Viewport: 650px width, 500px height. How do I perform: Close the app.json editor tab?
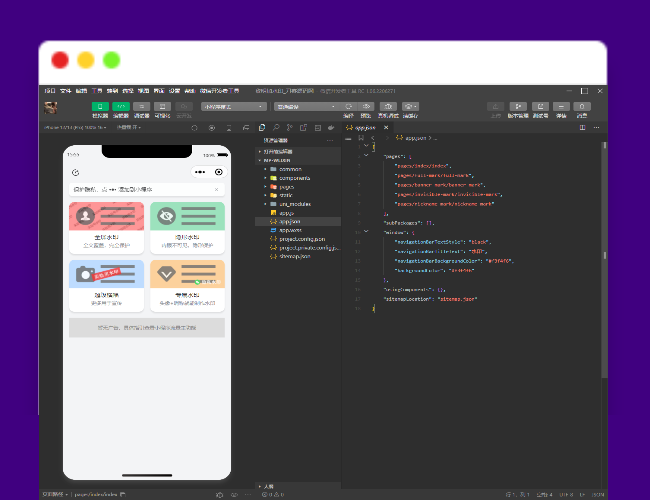tap(384, 128)
